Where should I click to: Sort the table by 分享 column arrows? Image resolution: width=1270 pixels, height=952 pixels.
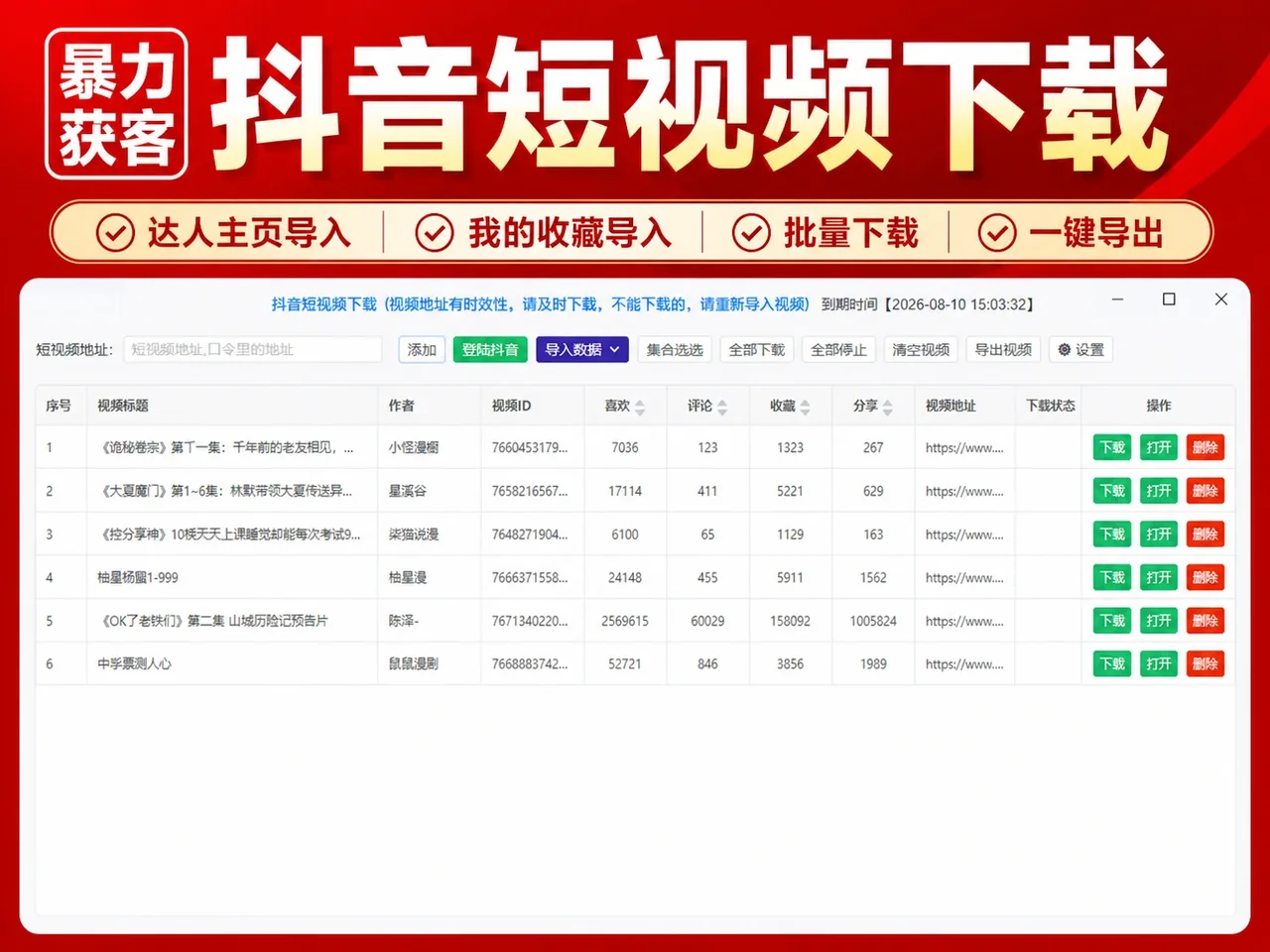(x=888, y=407)
